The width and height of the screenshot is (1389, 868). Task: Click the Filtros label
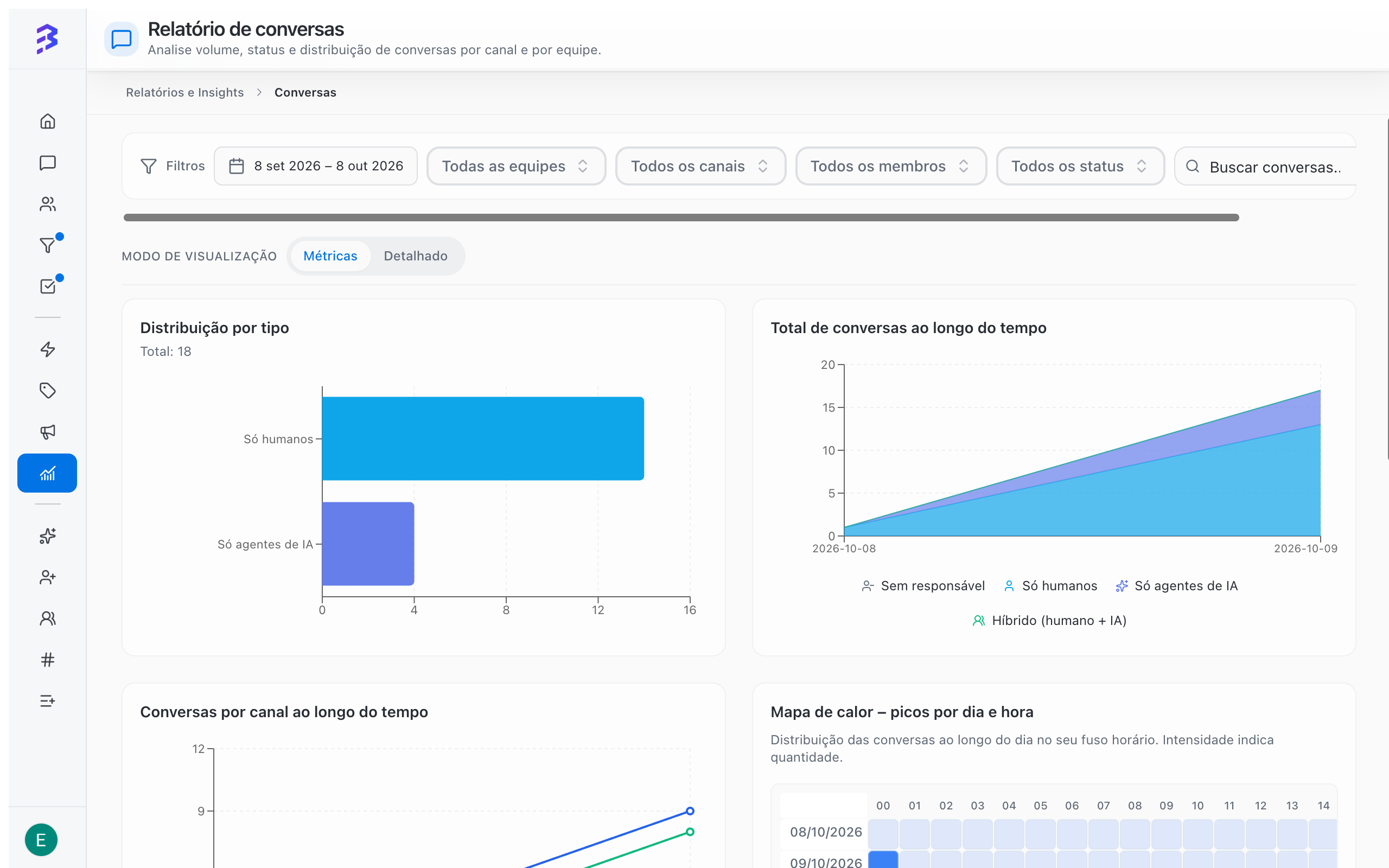click(186, 166)
